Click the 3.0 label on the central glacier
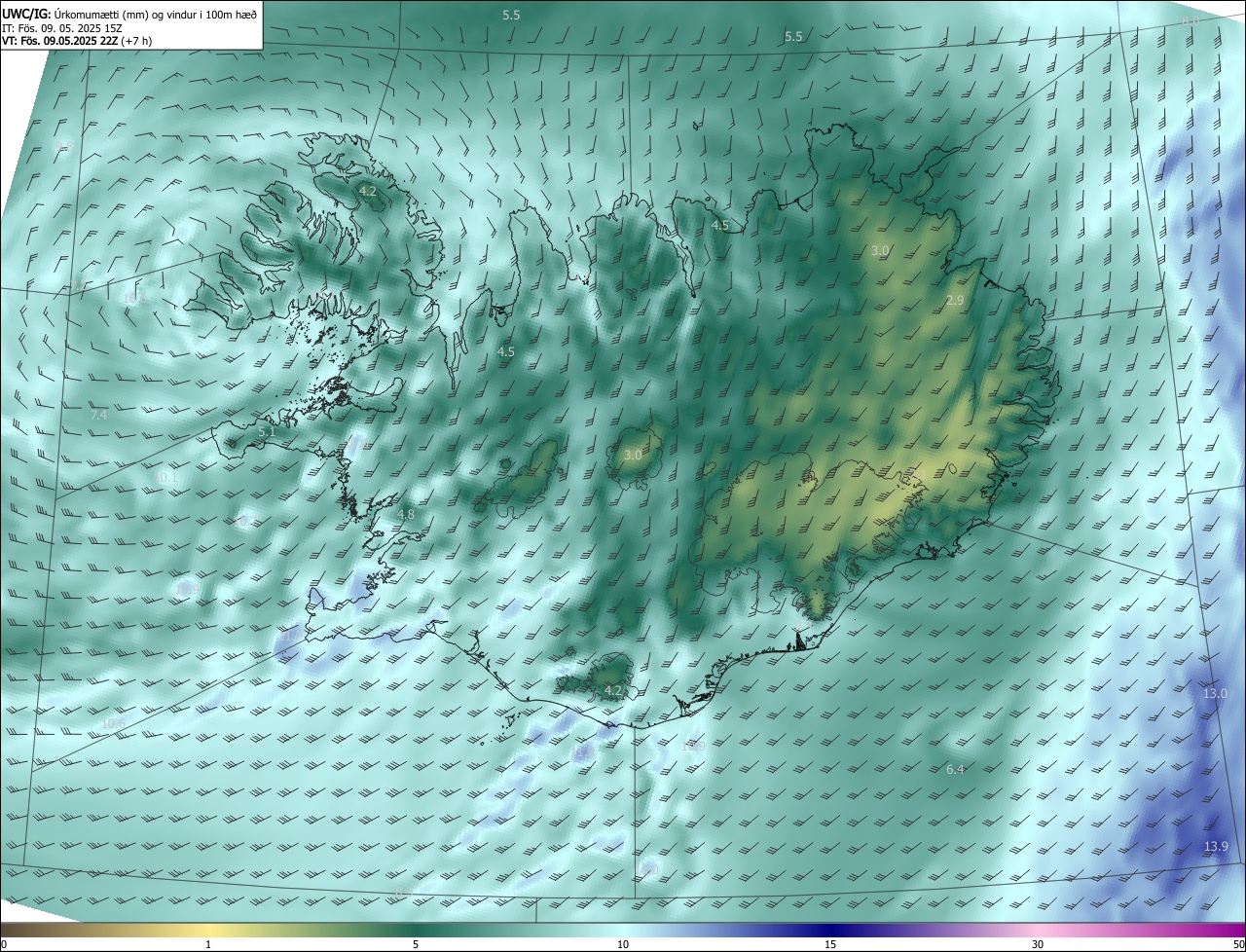 tap(633, 455)
